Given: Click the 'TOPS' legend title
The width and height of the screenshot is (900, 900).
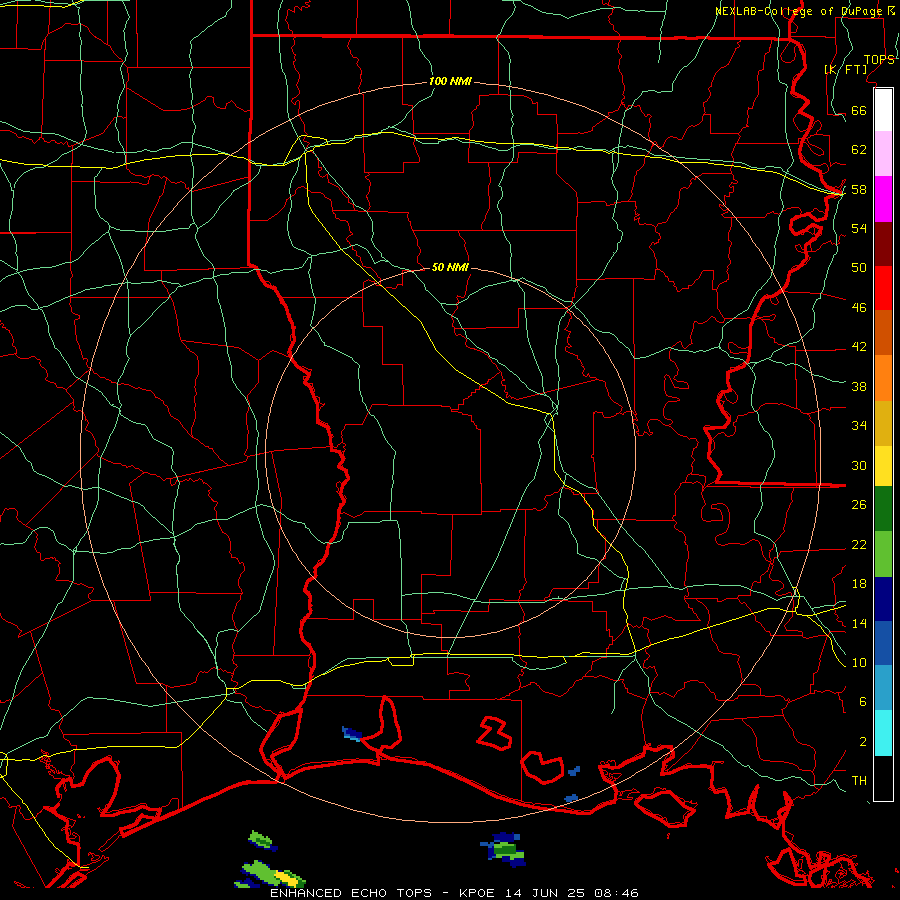Looking at the screenshot, I should pyautogui.click(x=879, y=60).
